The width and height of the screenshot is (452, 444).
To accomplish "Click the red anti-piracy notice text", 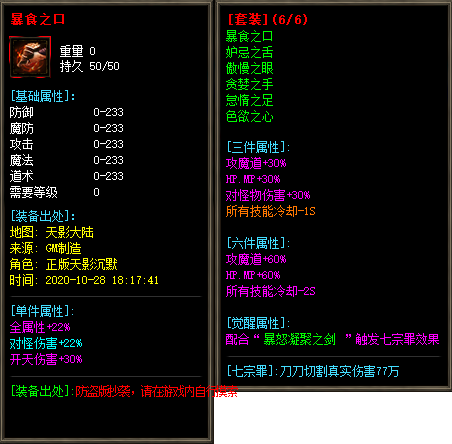I will click(x=157, y=391).
